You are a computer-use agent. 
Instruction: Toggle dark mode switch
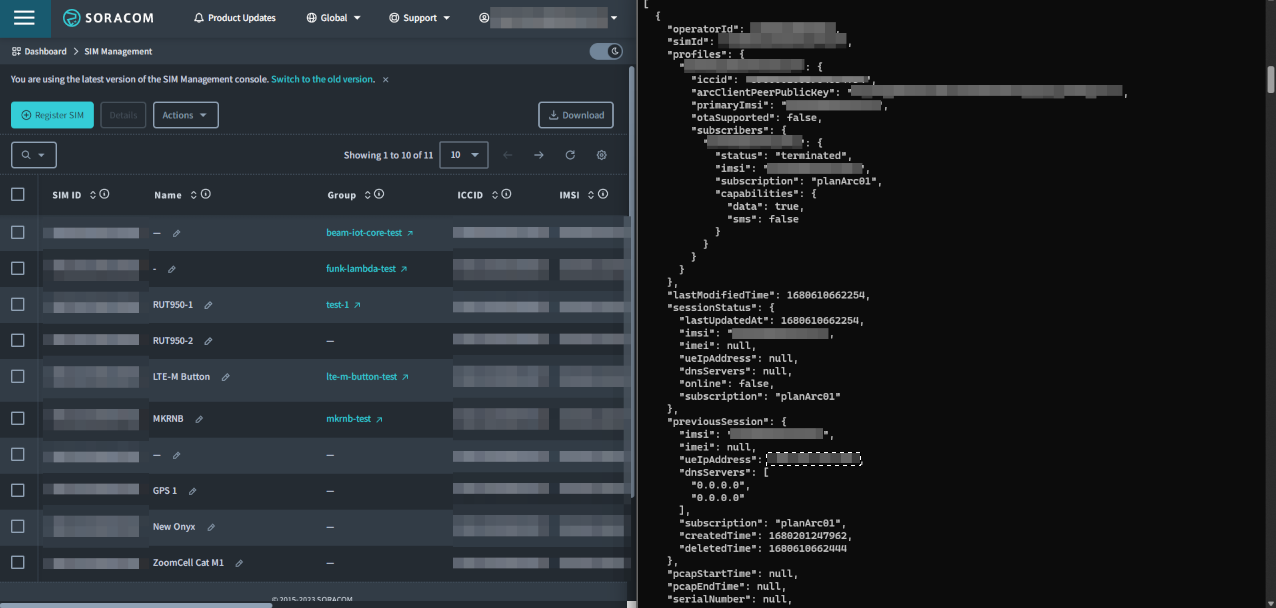pos(606,51)
